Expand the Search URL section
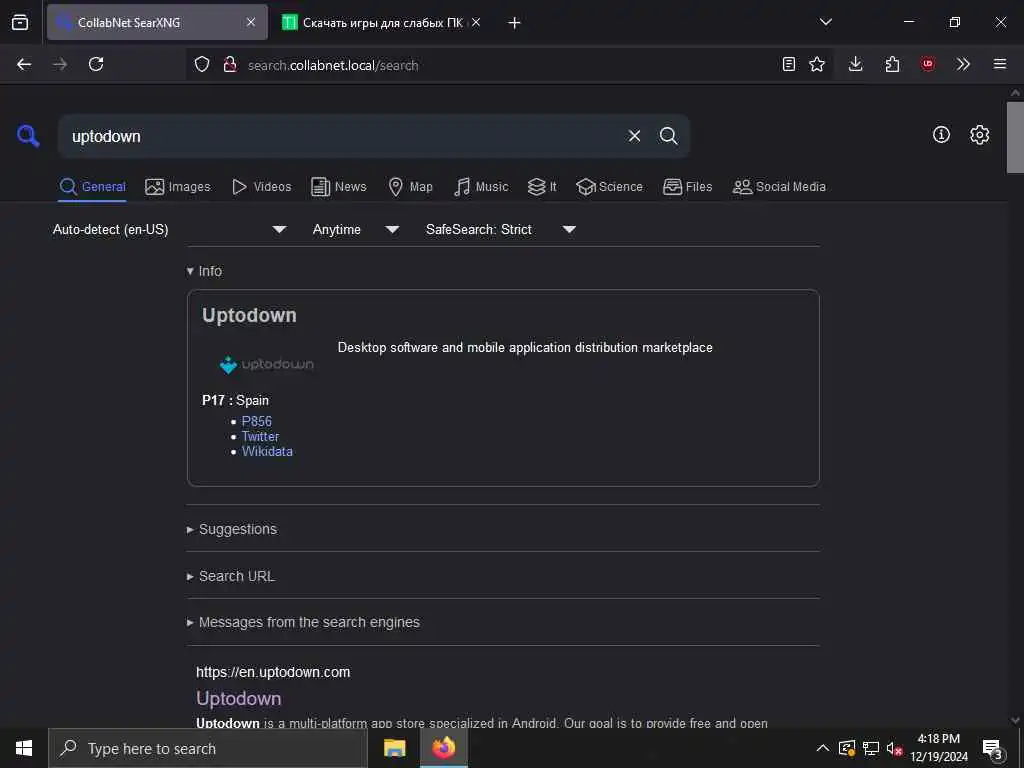This screenshot has width=1024, height=768. (231, 576)
